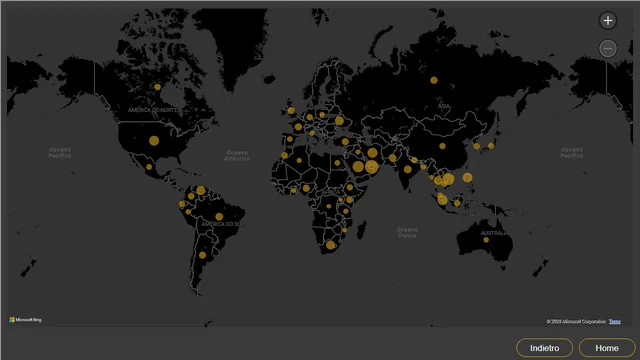Select the bubble over Argentina

click(x=202, y=255)
